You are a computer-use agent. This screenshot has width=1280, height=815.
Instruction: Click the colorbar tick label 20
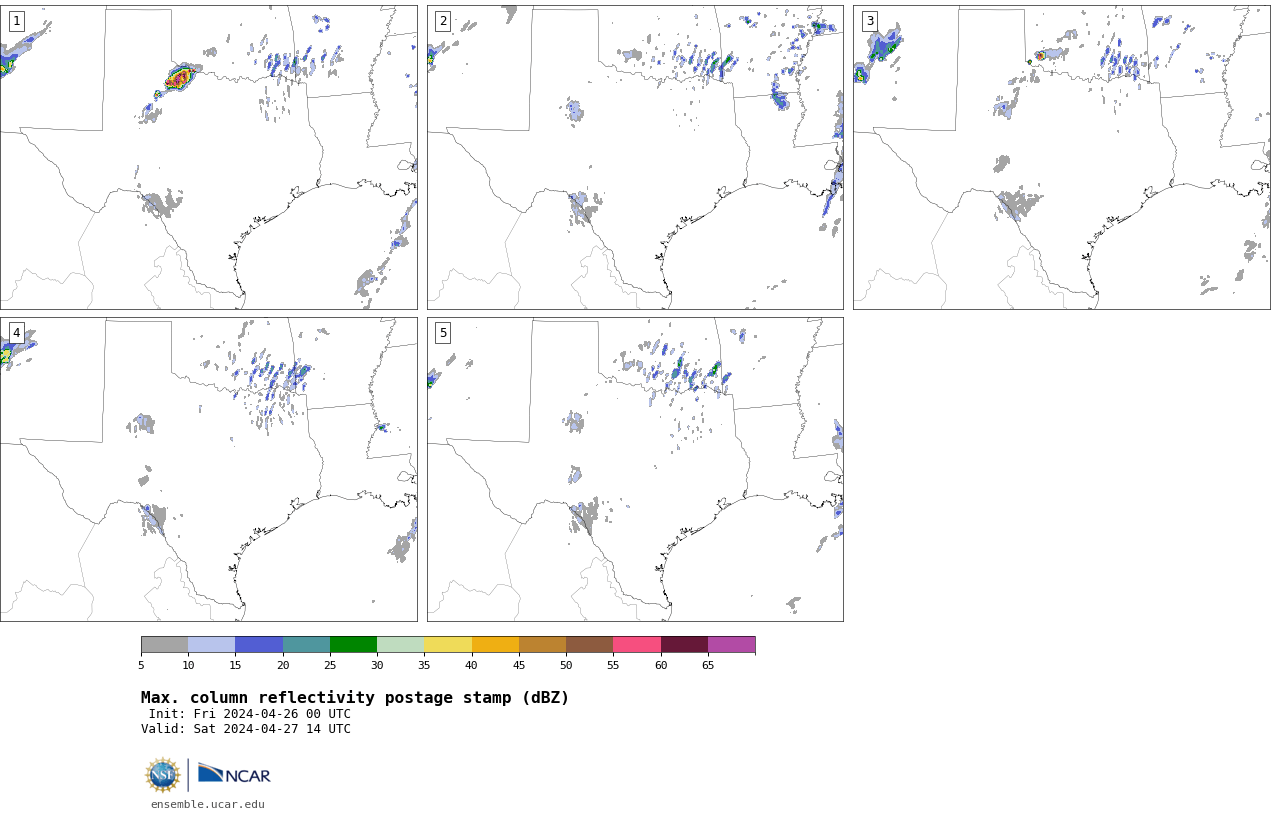pos(283,665)
